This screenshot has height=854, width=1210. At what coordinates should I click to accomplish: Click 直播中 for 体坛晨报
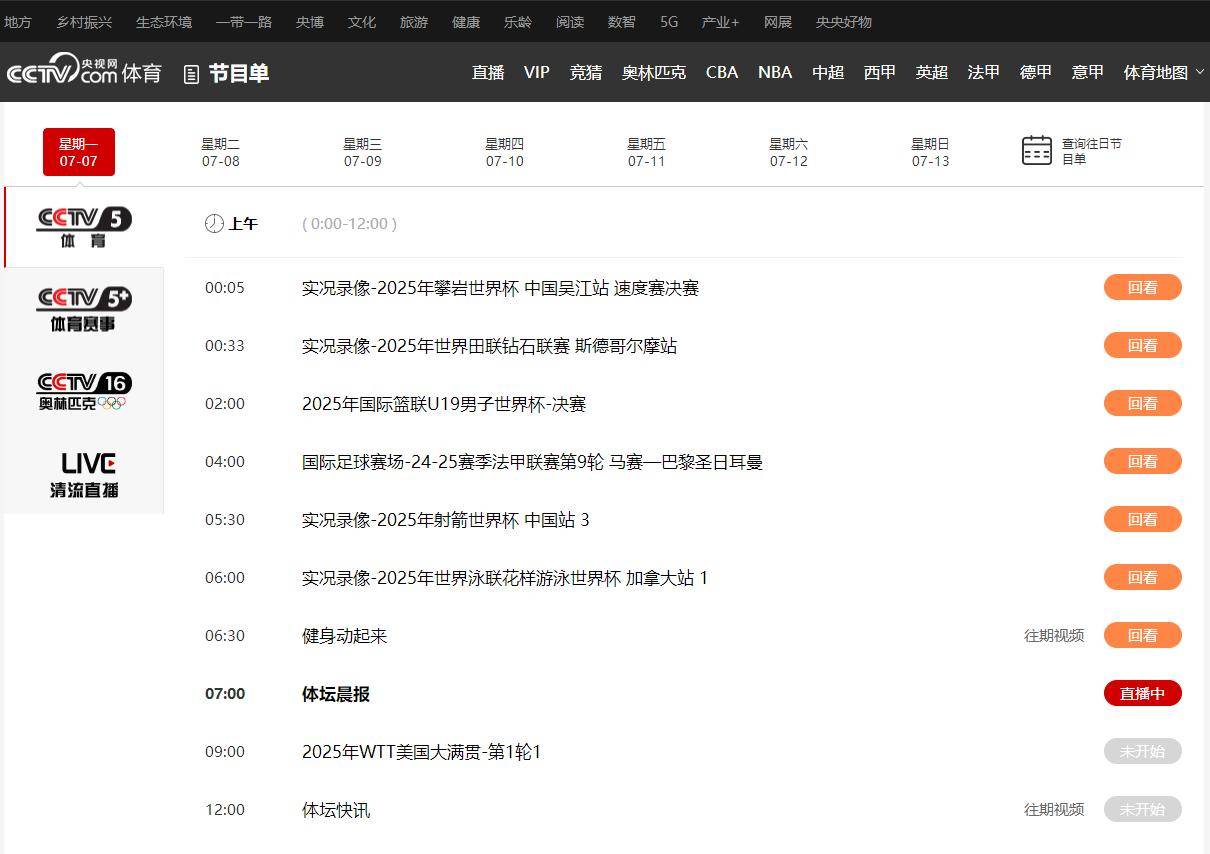pos(1143,693)
